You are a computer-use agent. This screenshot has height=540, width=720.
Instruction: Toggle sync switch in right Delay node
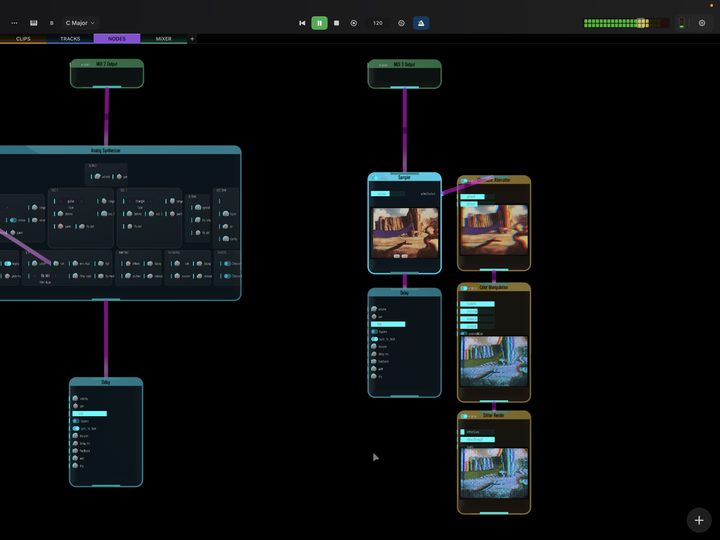pos(374,339)
